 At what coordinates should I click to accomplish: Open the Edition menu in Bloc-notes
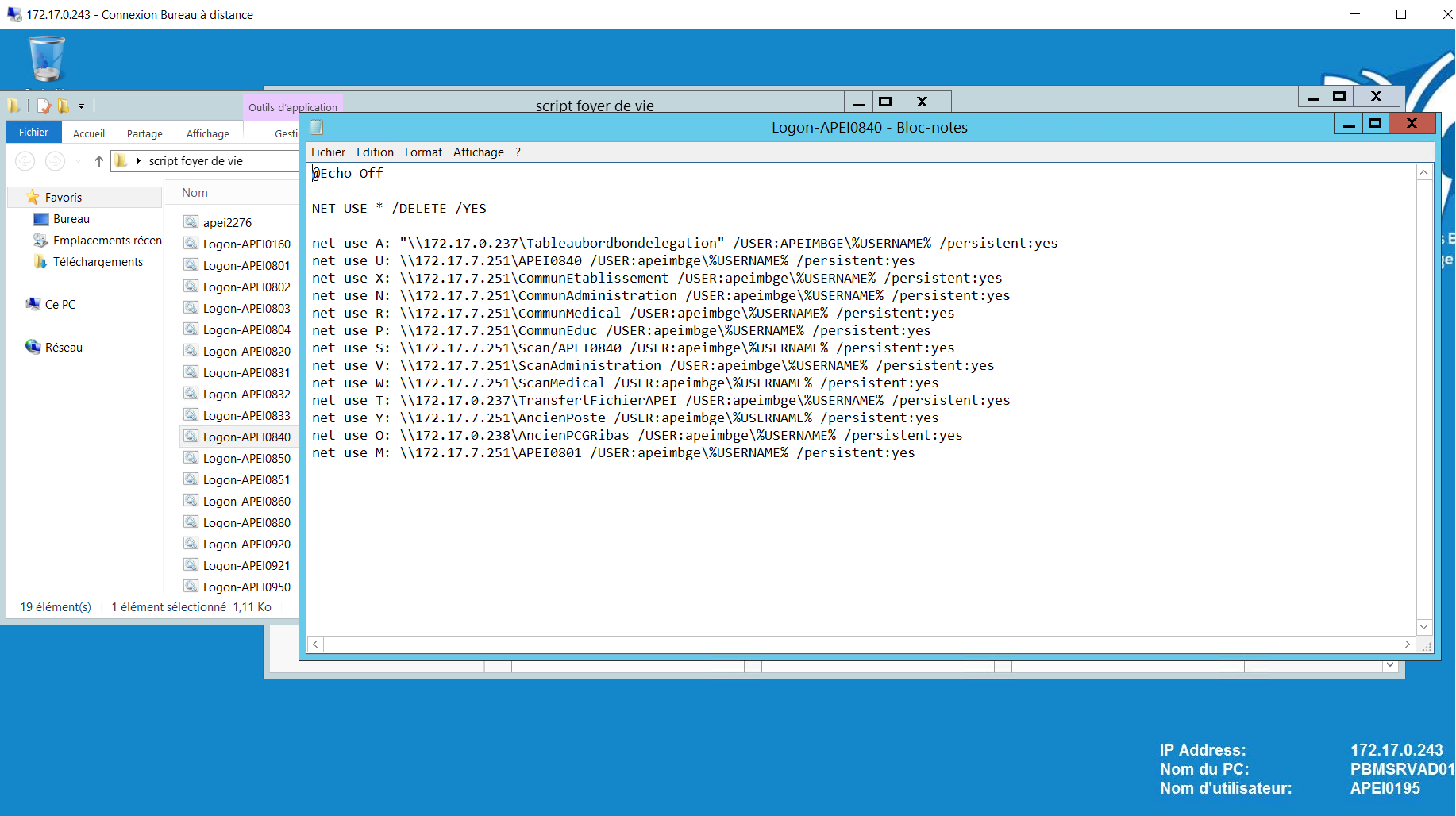pyautogui.click(x=375, y=152)
